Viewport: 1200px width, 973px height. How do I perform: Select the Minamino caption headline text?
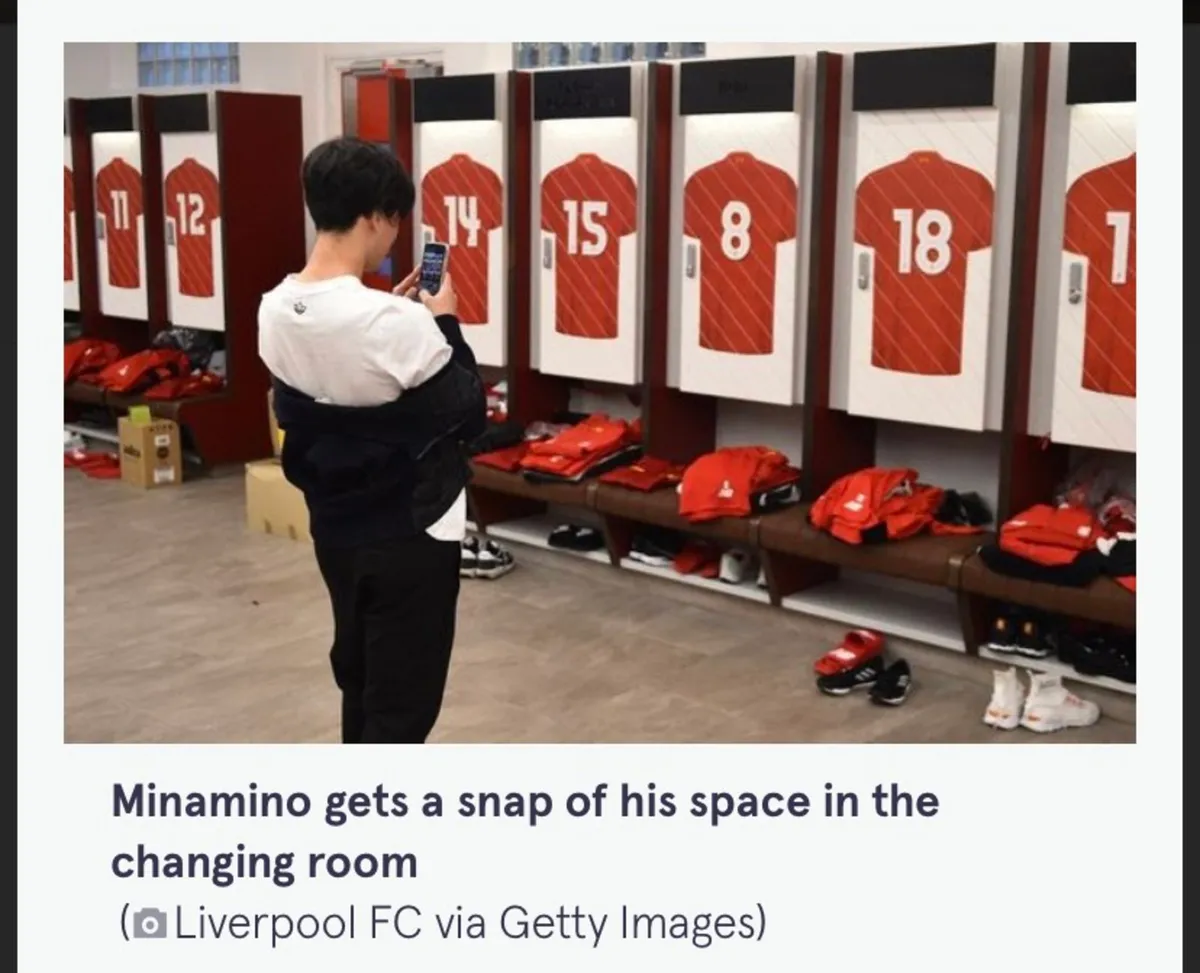point(525,830)
